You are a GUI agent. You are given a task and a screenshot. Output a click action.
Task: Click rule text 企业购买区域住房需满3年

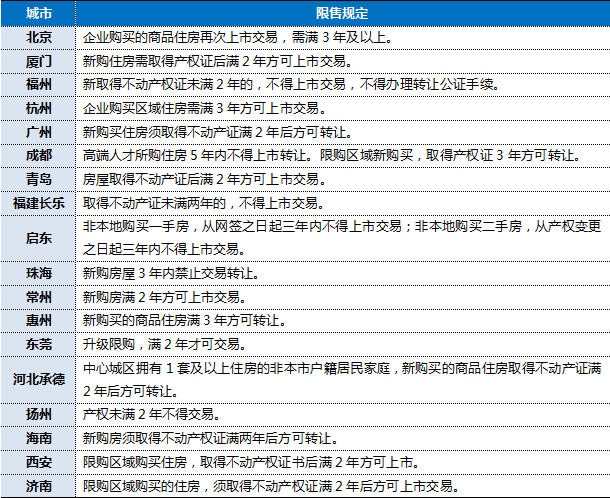point(154,108)
